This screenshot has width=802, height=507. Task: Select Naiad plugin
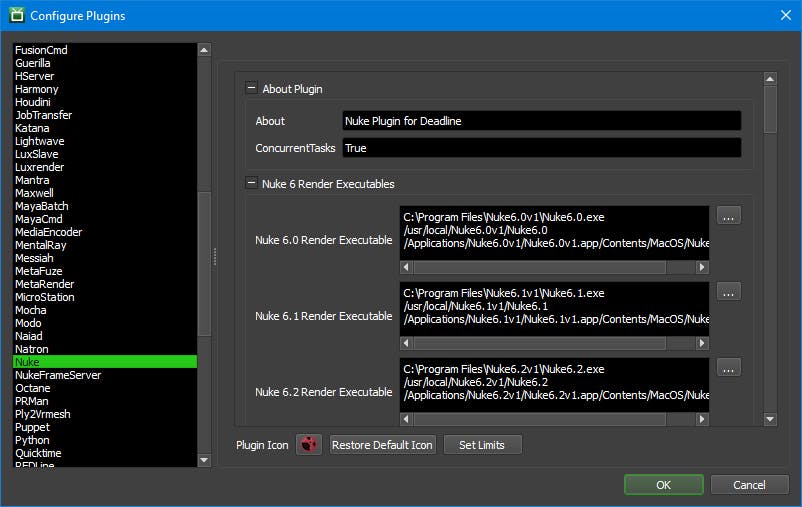click(105, 336)
